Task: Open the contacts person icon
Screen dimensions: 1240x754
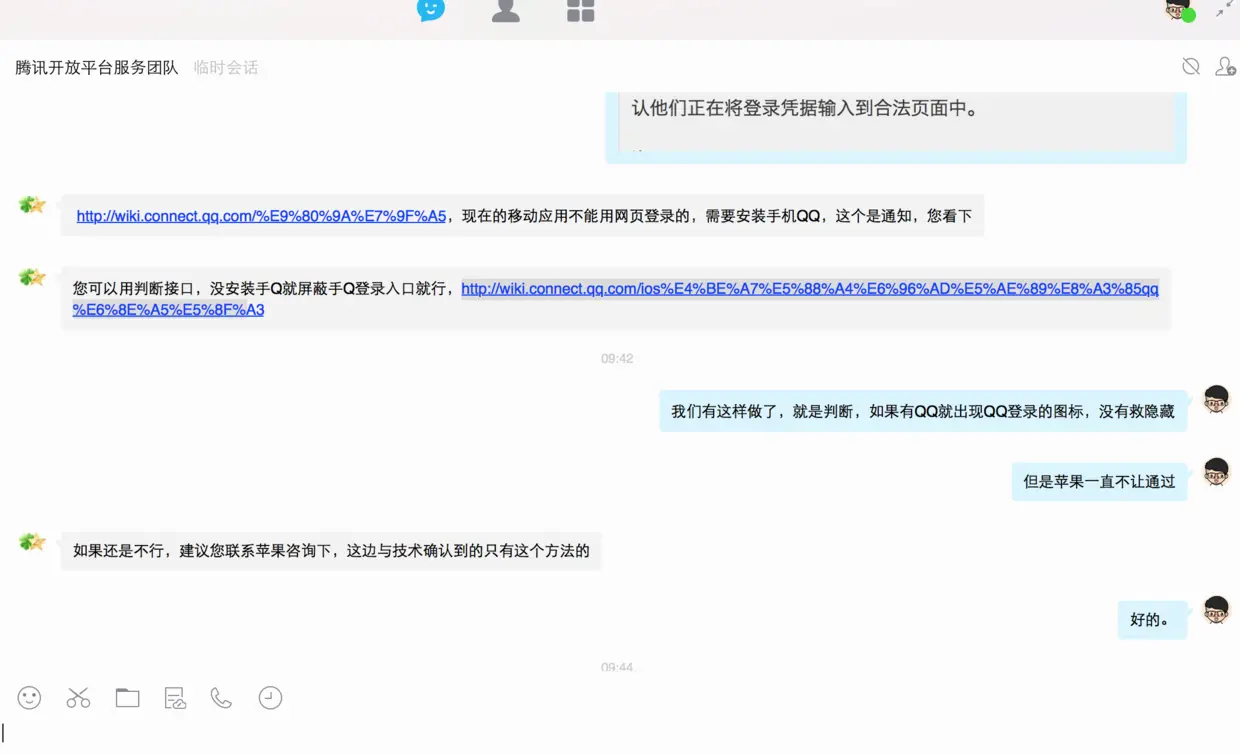Action: pos(505,10)
